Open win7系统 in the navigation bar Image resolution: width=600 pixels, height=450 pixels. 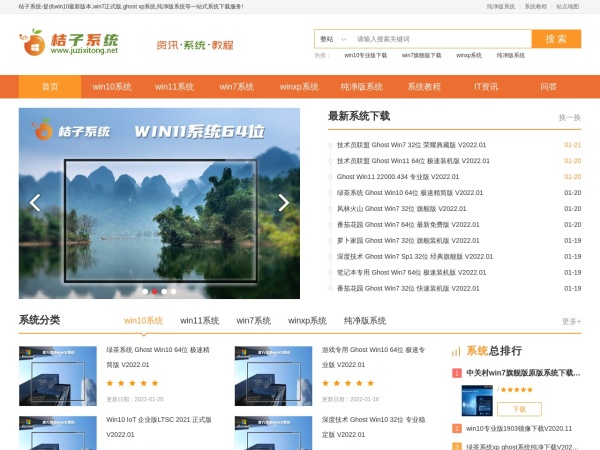click(237, 87)
